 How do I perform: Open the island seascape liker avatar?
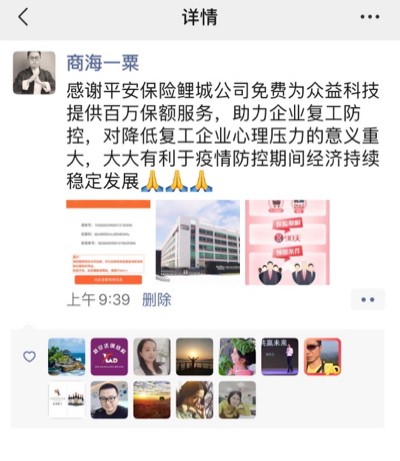67,357
